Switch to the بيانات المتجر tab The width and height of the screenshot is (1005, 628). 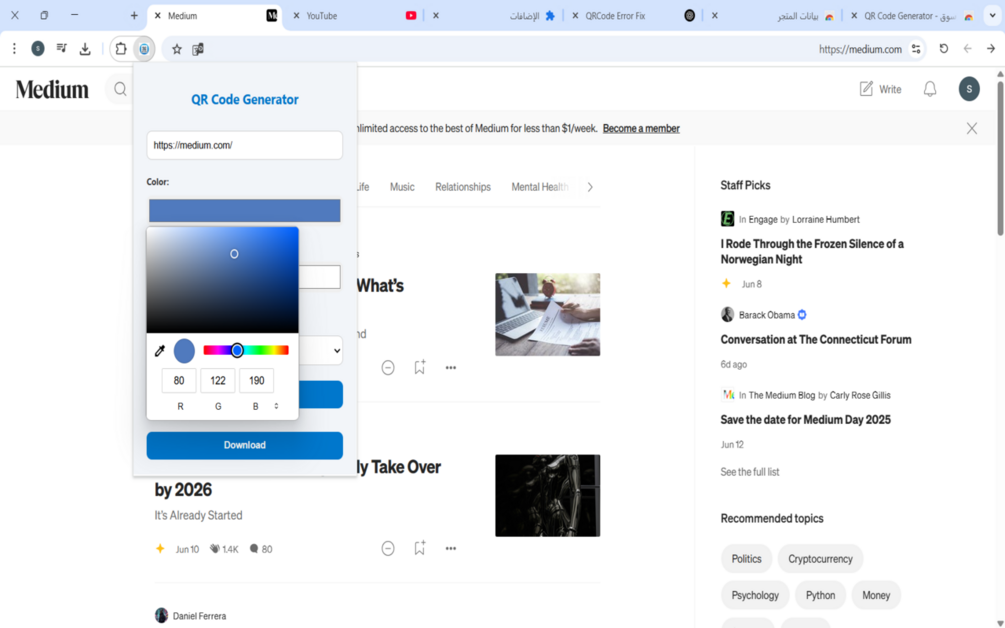pos(773,15)
